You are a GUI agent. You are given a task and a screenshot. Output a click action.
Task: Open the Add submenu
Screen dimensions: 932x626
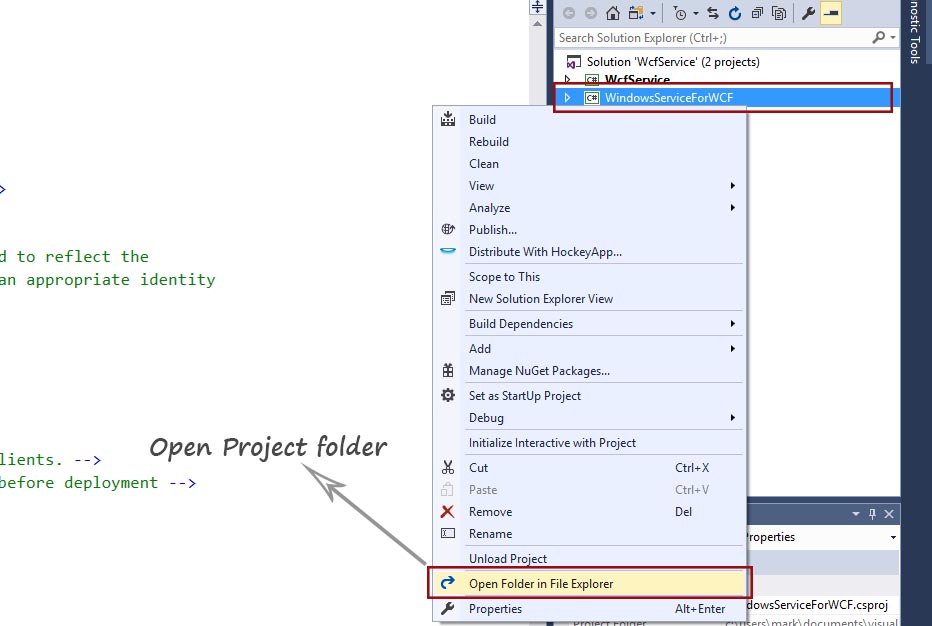tap(588, 348)
